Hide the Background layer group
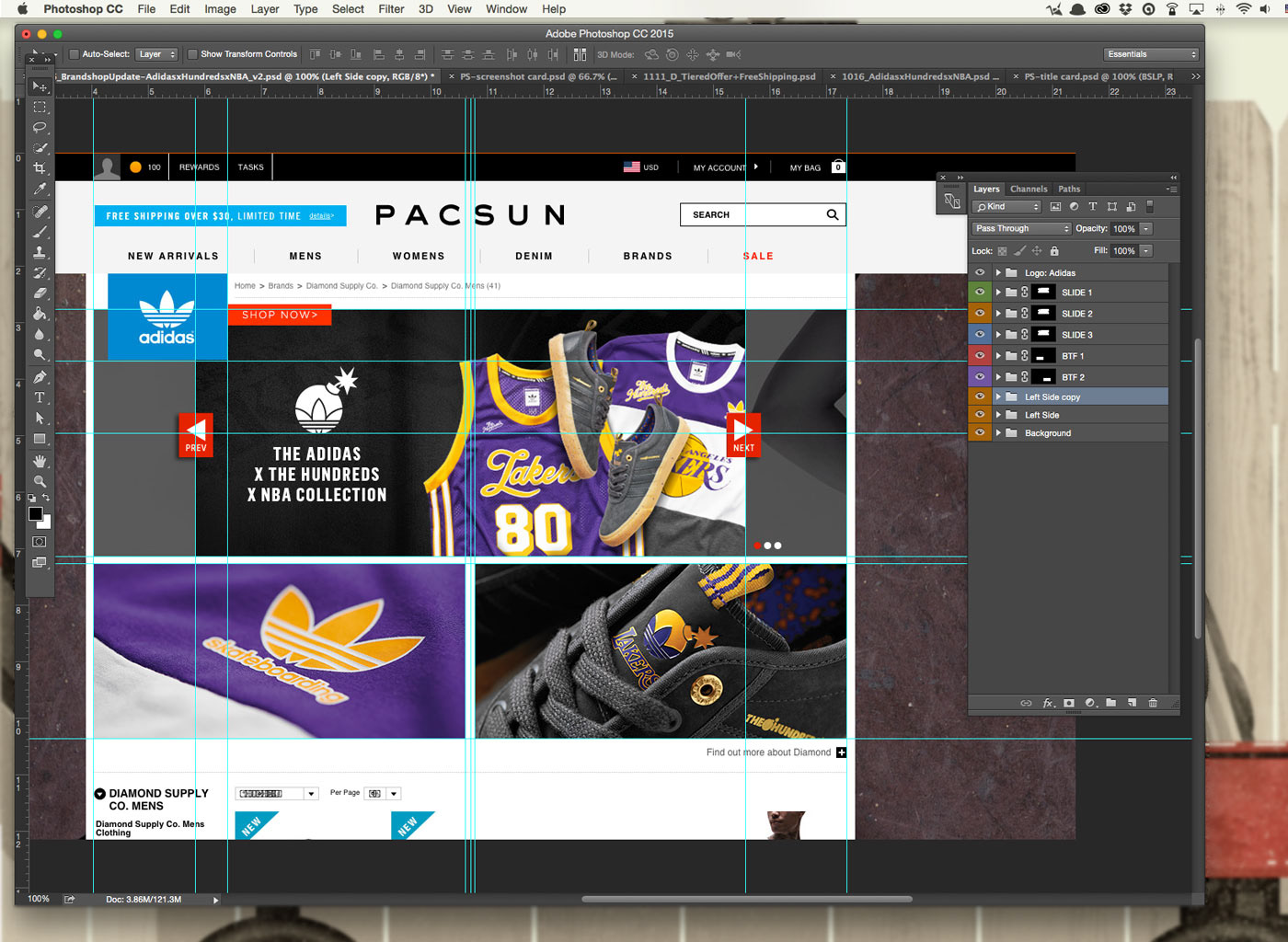This screenshot has height=942, width=1288. point(980,433)
